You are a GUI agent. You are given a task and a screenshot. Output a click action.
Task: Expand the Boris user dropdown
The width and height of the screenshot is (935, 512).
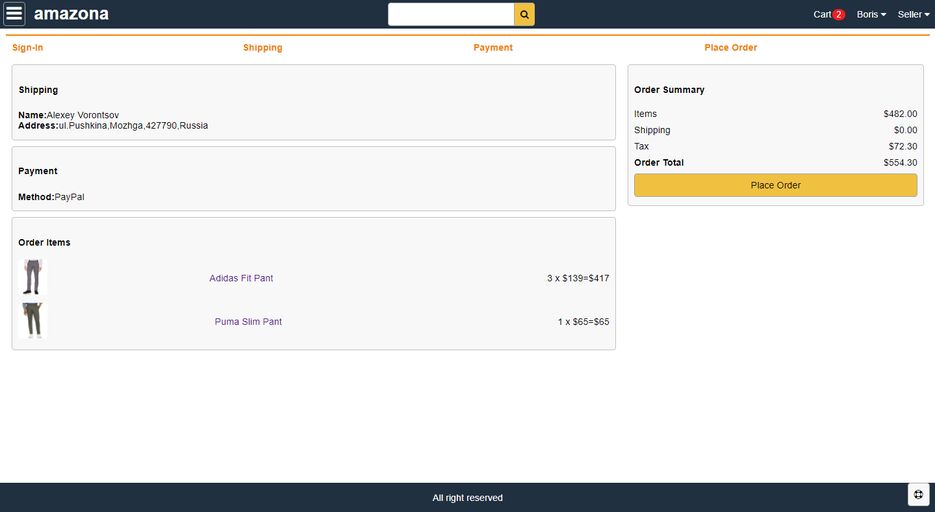[x=871, y=15]
